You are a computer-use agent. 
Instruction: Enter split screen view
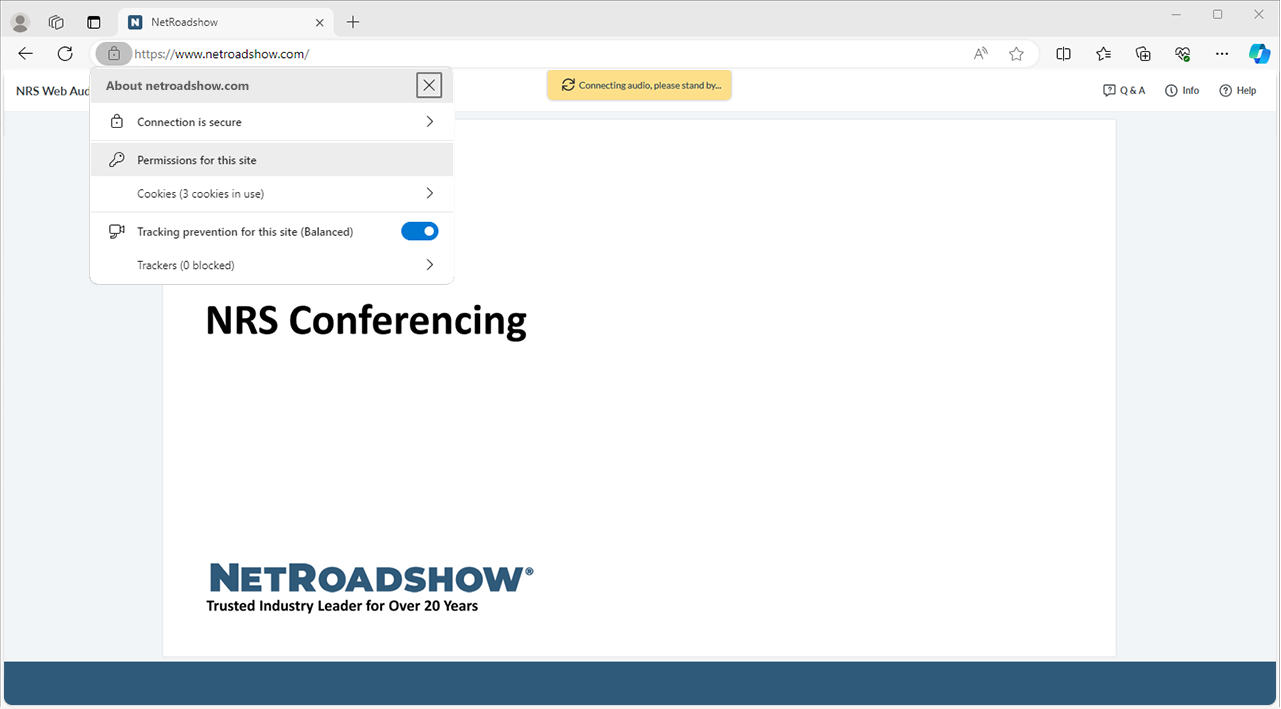[1063, 53]
